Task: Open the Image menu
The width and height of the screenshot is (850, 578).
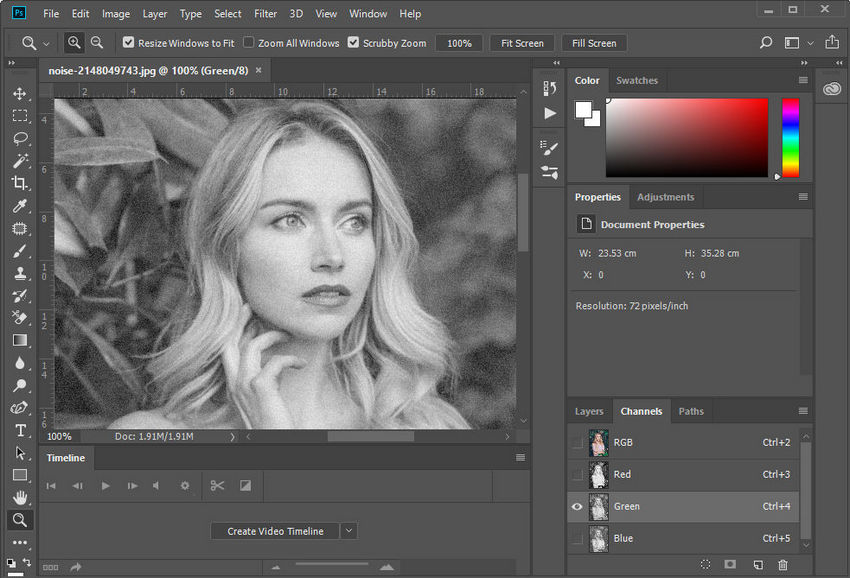Action: (x=116, y=14)
